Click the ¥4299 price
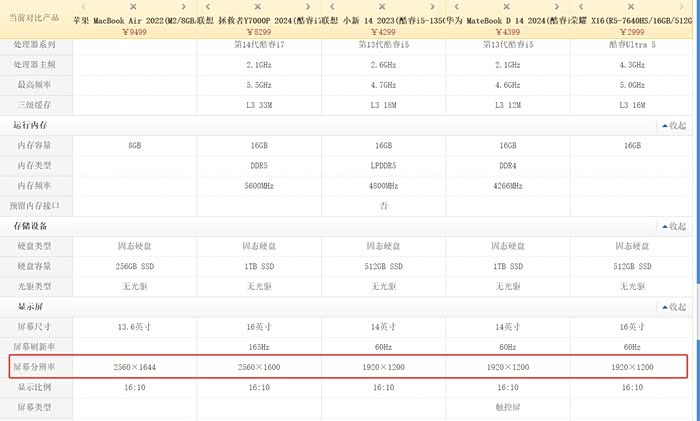This screenshot has height=421, width=700. click(383, 32)
